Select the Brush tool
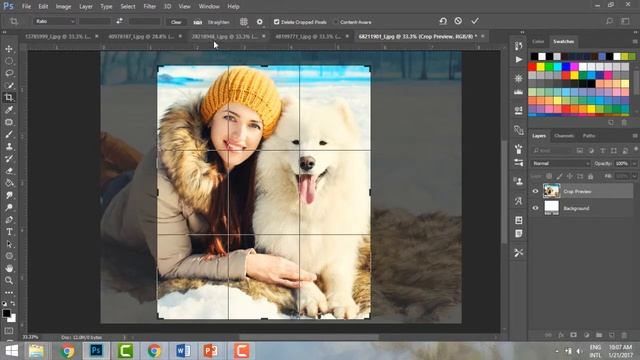Image resolution: width=640 pixels, height=360 pixels. (9, 134)
